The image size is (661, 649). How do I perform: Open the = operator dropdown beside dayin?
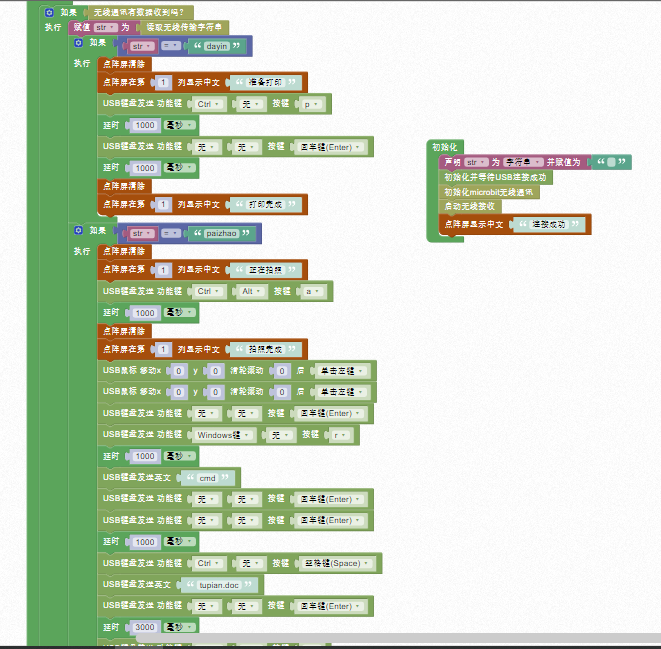[171, 46]
